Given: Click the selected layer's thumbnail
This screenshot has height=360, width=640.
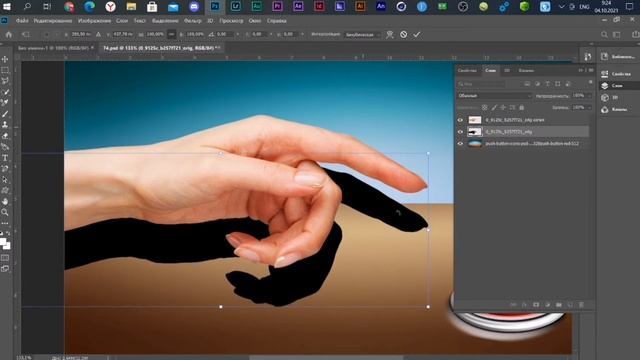Looking at the screenshot, I should coord(475,132).
